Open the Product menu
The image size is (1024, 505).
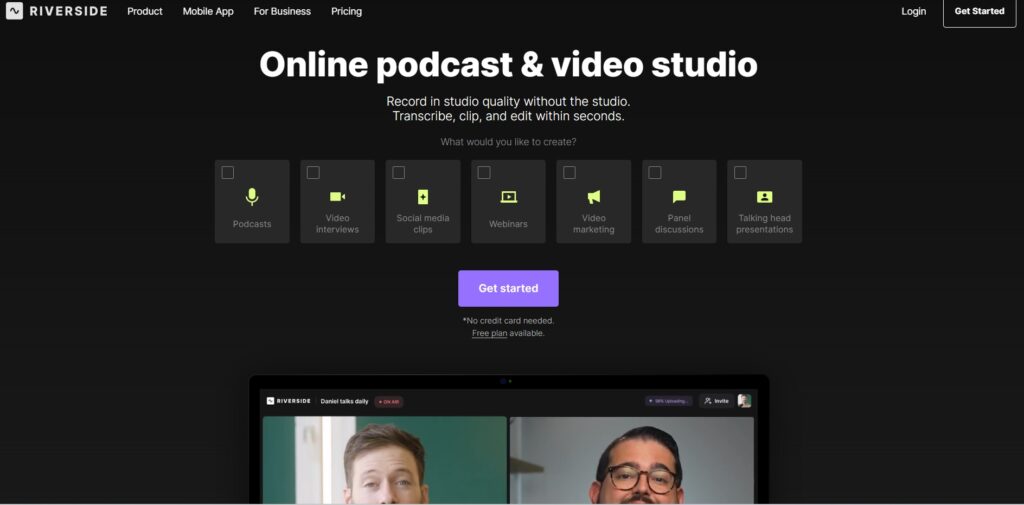145,12
